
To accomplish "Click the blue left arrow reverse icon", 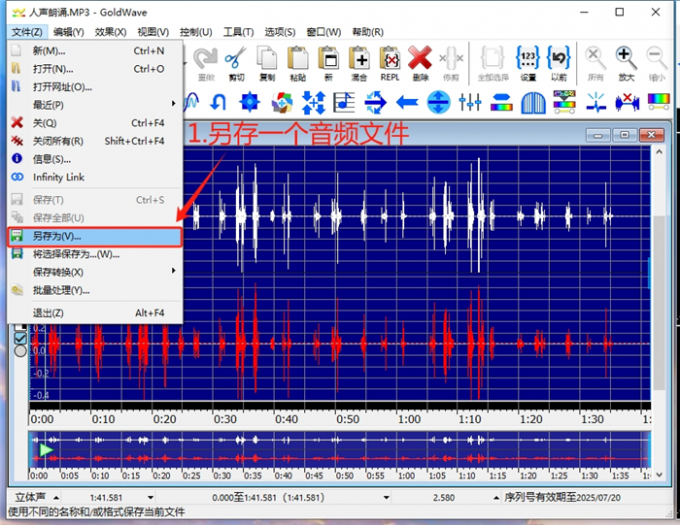I will pyautogui.click(x=407, y=103).
